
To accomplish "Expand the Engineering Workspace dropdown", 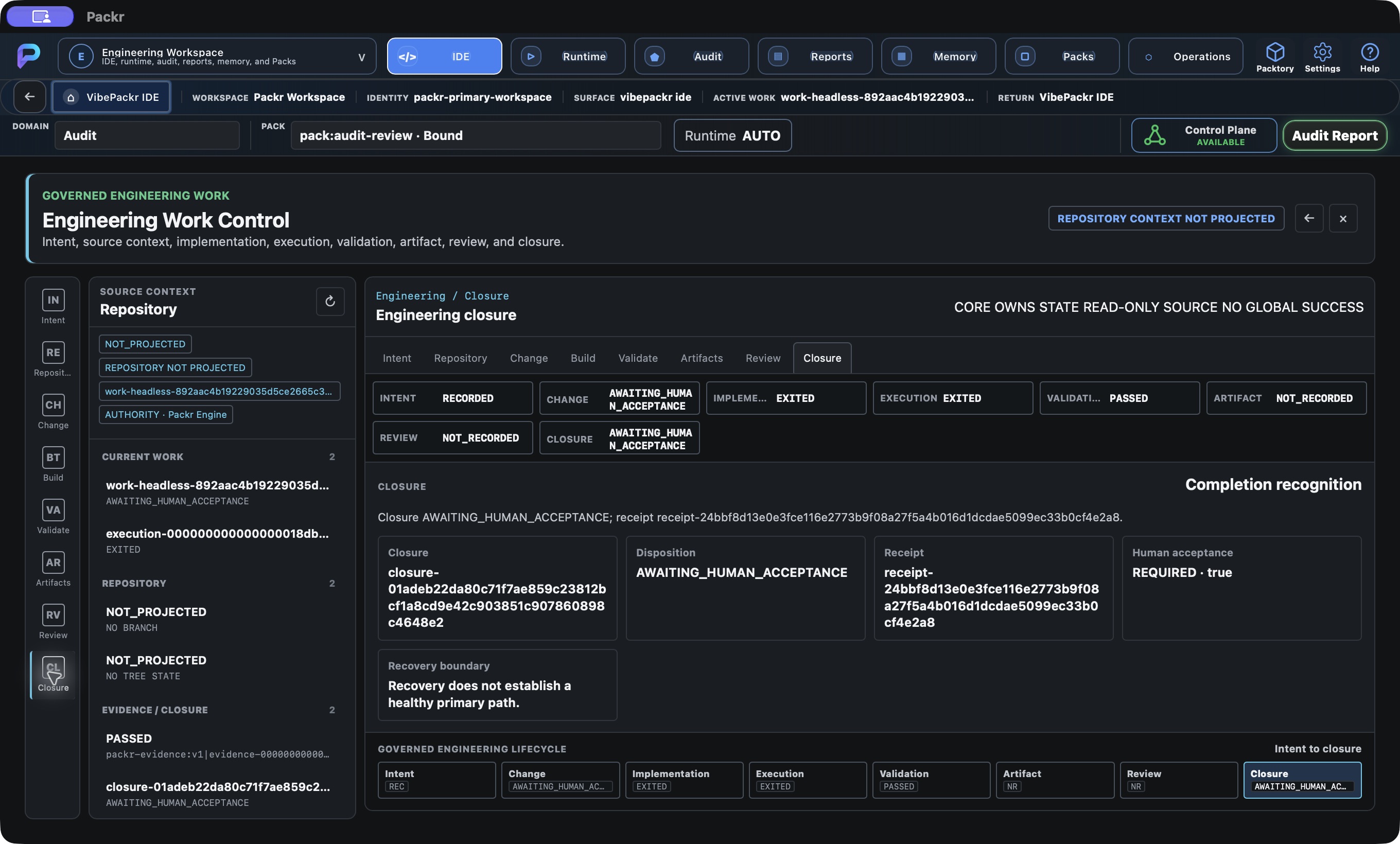I will [217, 56].
